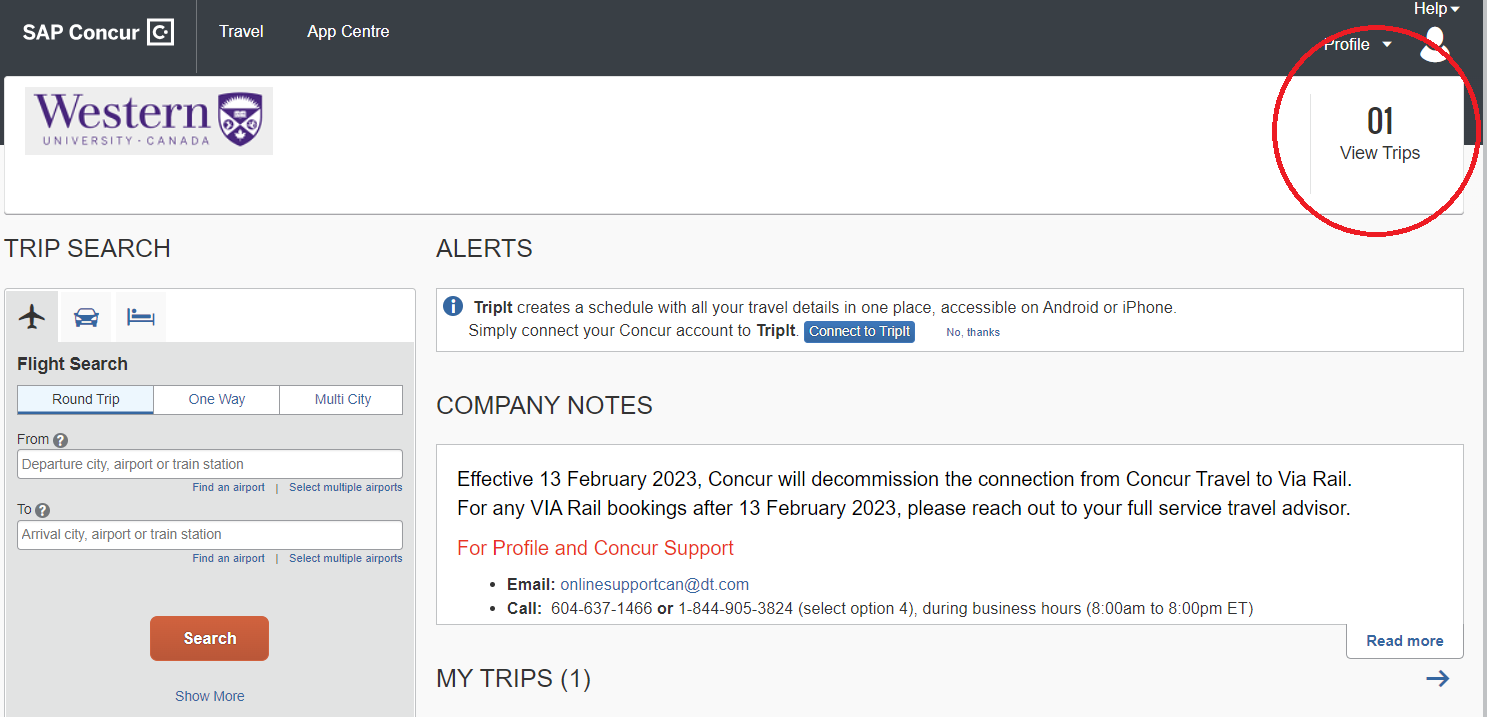The image size is (1487, 717).
Task: Expand the Profile dropdown
Action: (x=1357, y=45)
